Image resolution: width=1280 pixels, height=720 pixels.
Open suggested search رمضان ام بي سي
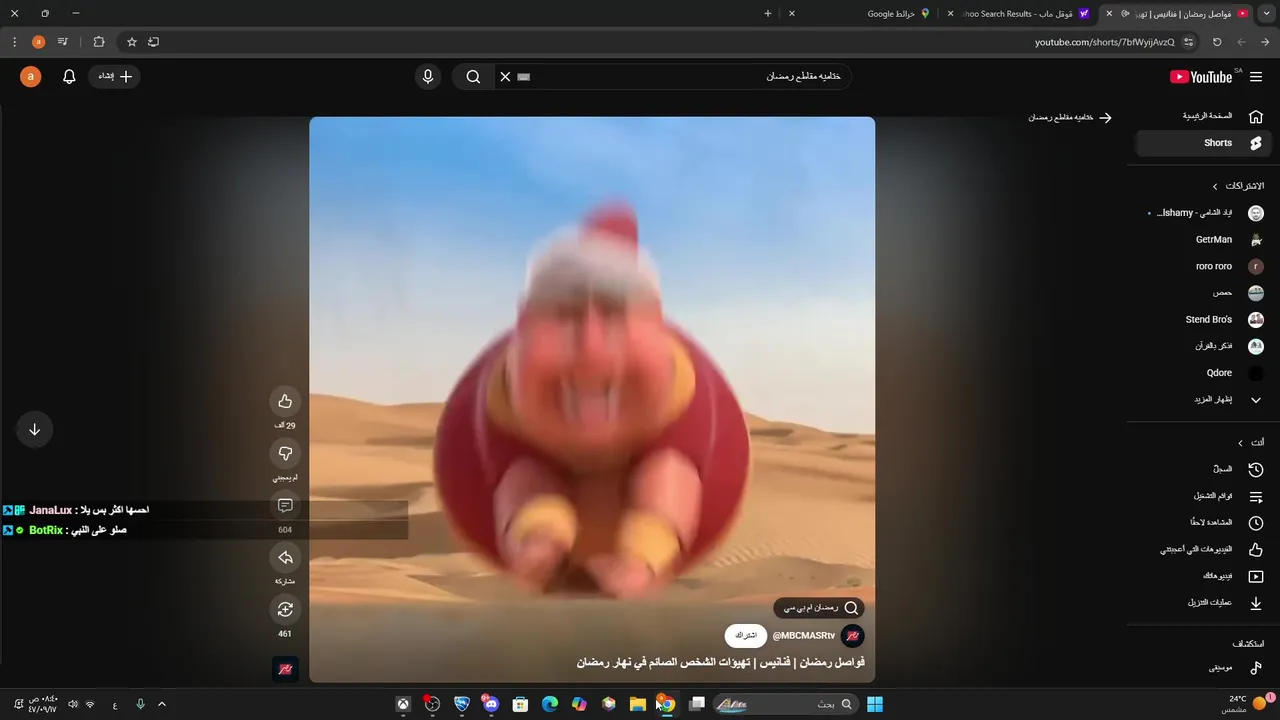coord(819,607)
